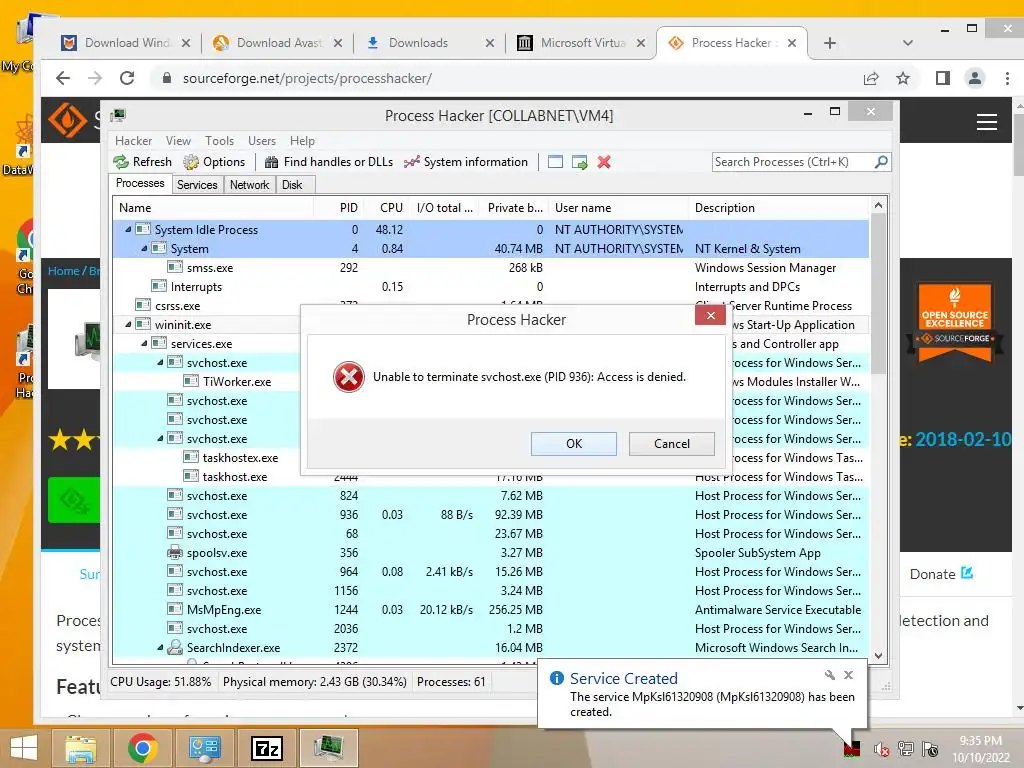
Task: Click OK in the error dialog
Action: (573, 443)
